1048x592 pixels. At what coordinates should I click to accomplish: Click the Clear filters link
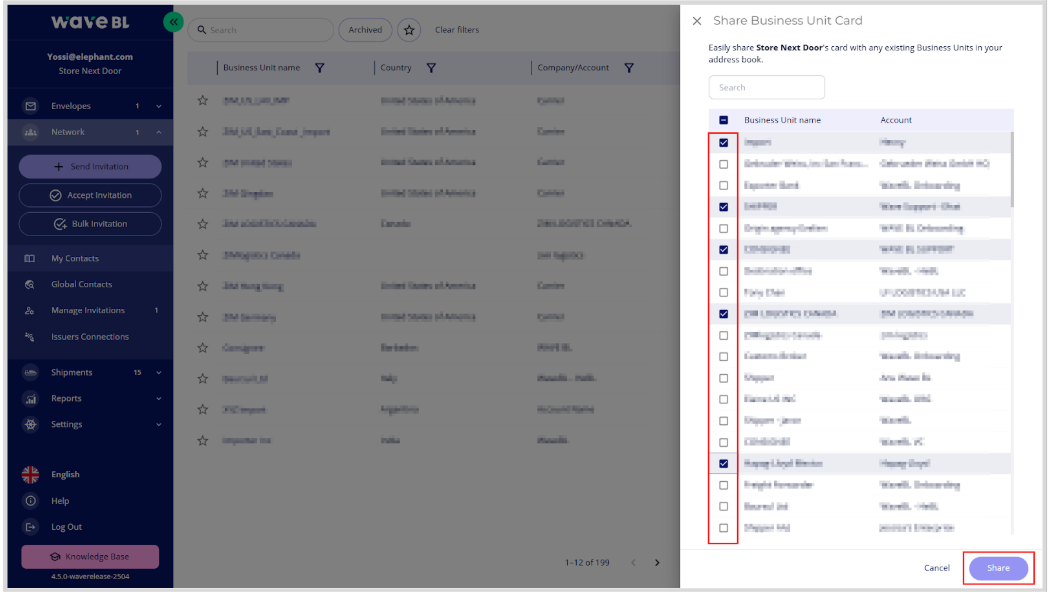click(x=457, y=30)
